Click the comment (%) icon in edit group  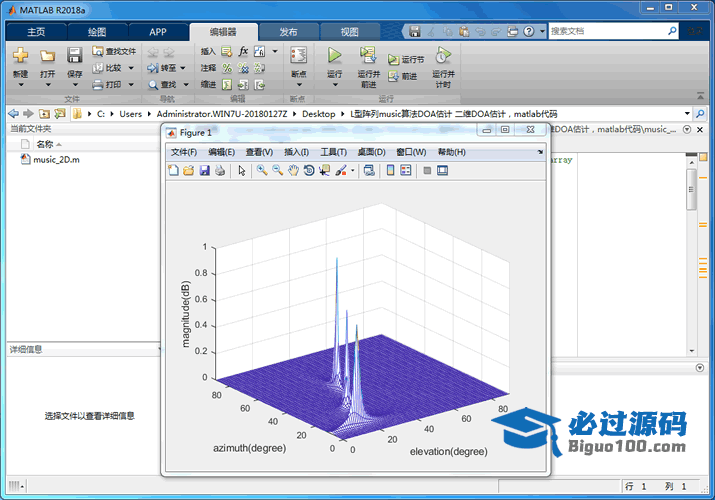click(227, 68)
